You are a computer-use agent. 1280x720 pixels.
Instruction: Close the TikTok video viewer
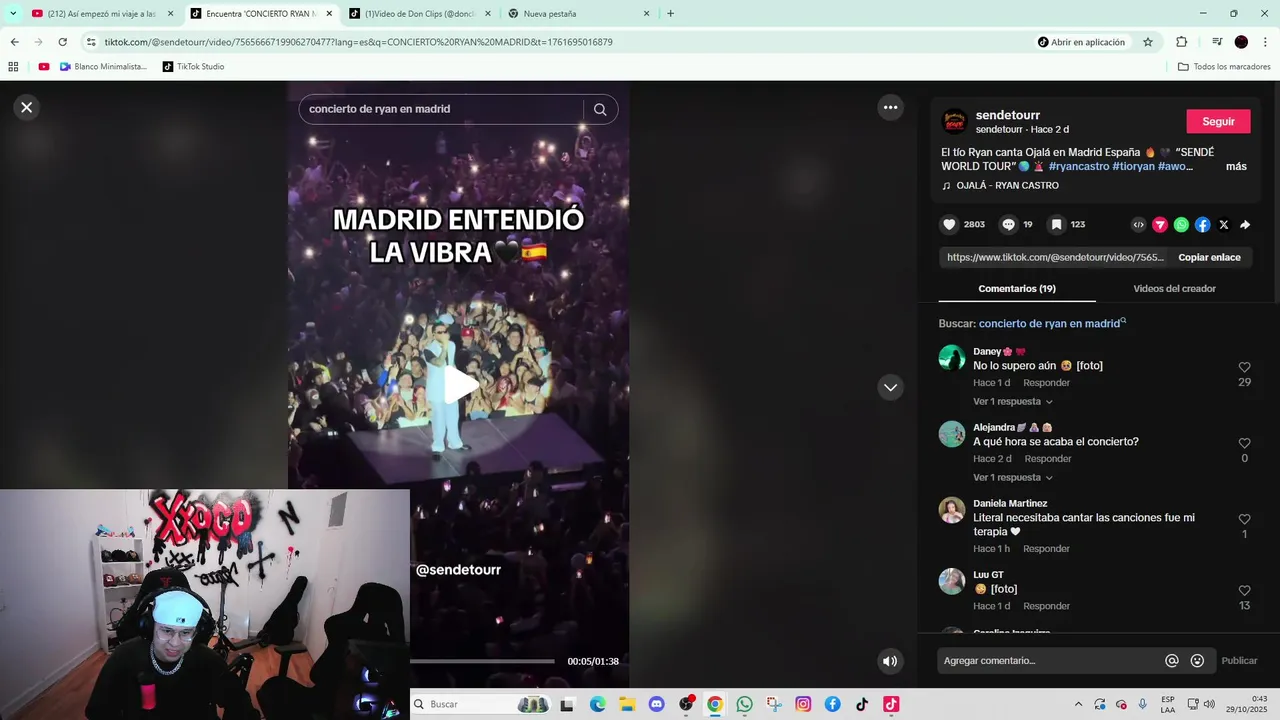click(27, 107)
